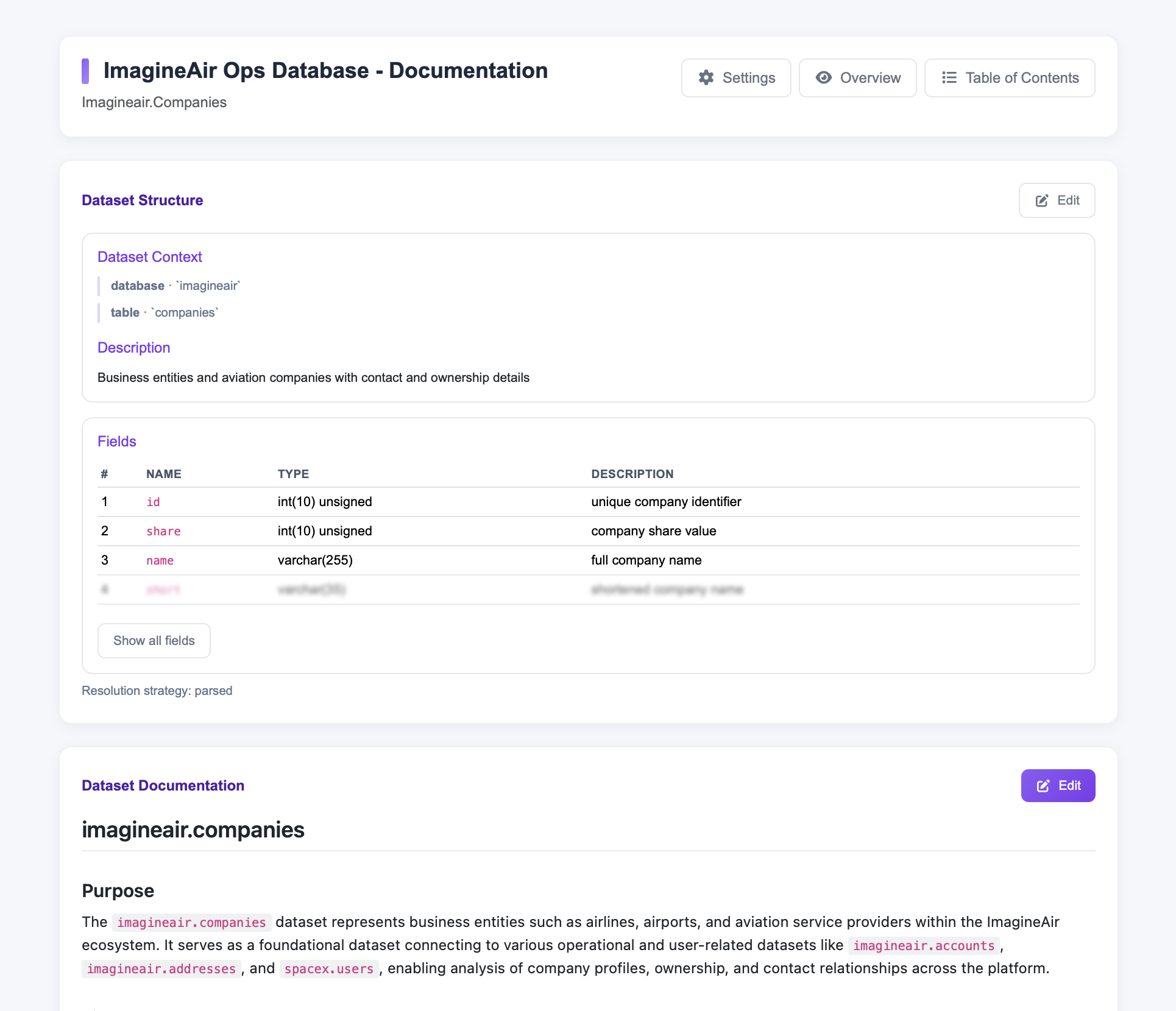Image resolution: width=1176 pixels, height=1011 pixels.
Task: Click the imagineair.companies inline code tag
Action: [192, 923]
